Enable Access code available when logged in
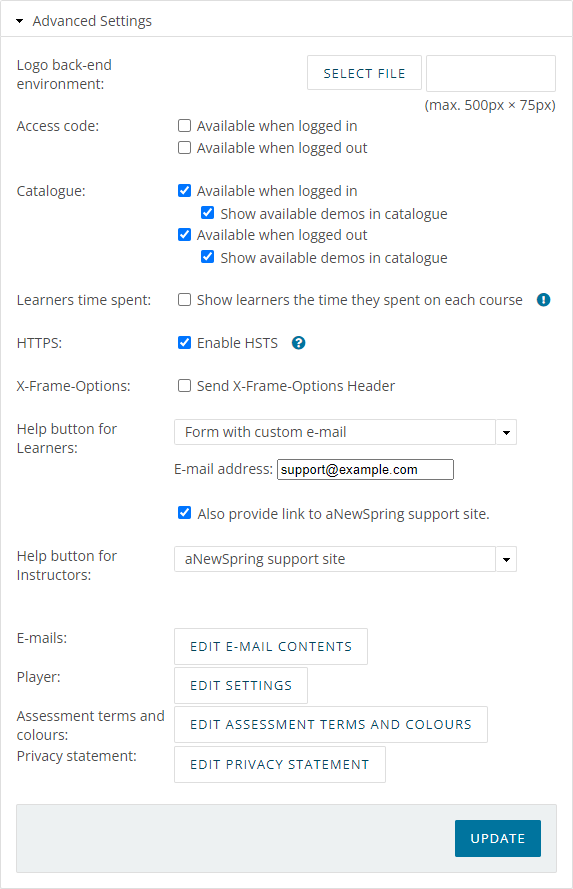Screen dimensions: 573x889 pos(184,125)
